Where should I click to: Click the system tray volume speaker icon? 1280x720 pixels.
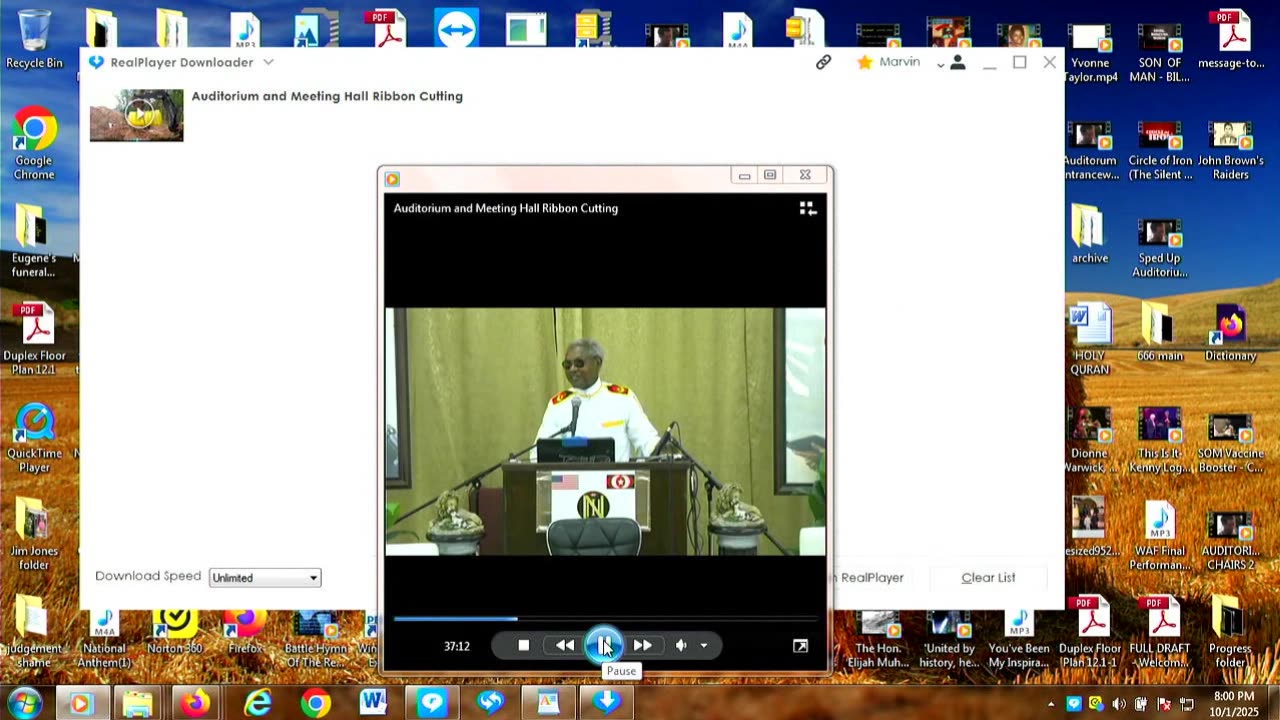pos(1118,704)
